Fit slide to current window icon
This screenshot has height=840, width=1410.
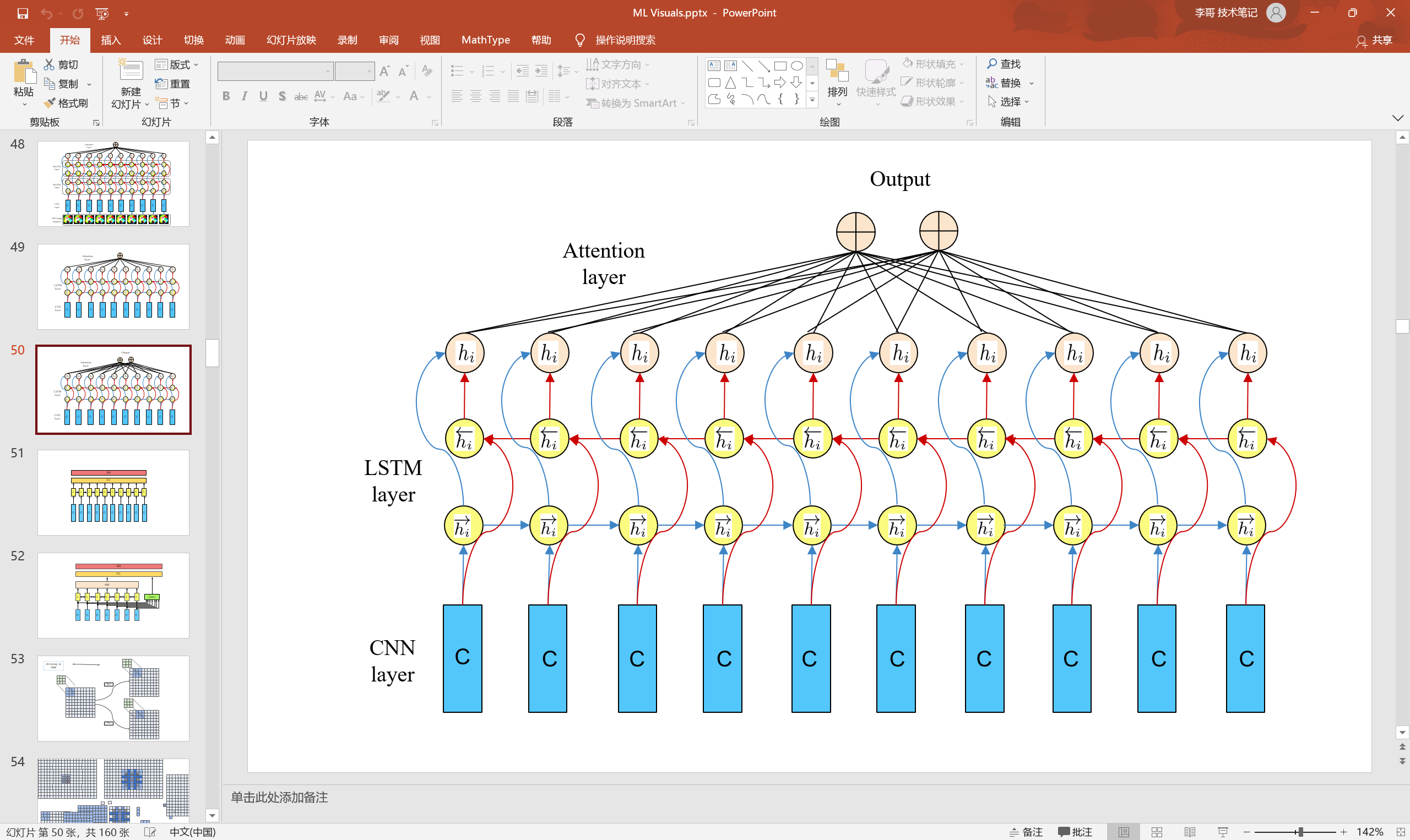[x=1401, y=832]
